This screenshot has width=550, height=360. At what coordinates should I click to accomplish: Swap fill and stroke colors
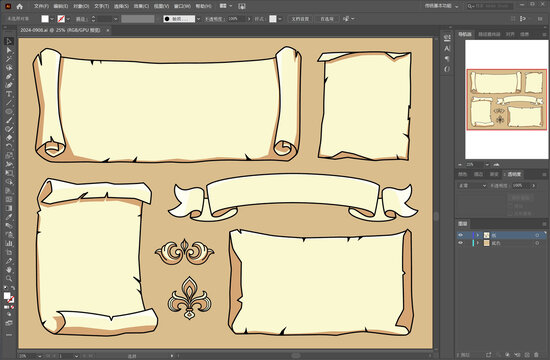coord(13,288)
